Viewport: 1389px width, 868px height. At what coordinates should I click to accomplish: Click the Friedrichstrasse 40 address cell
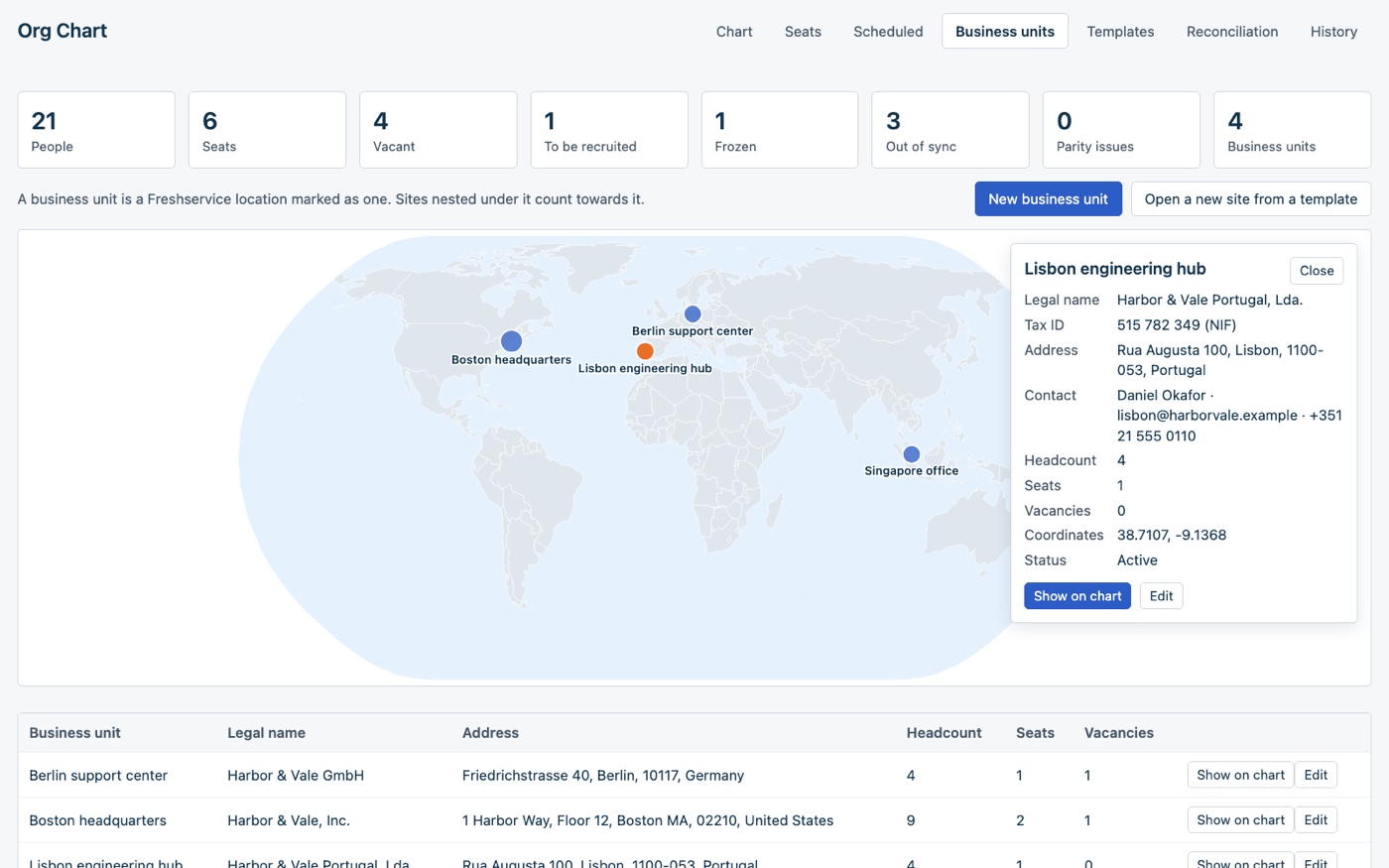point(603,776)
